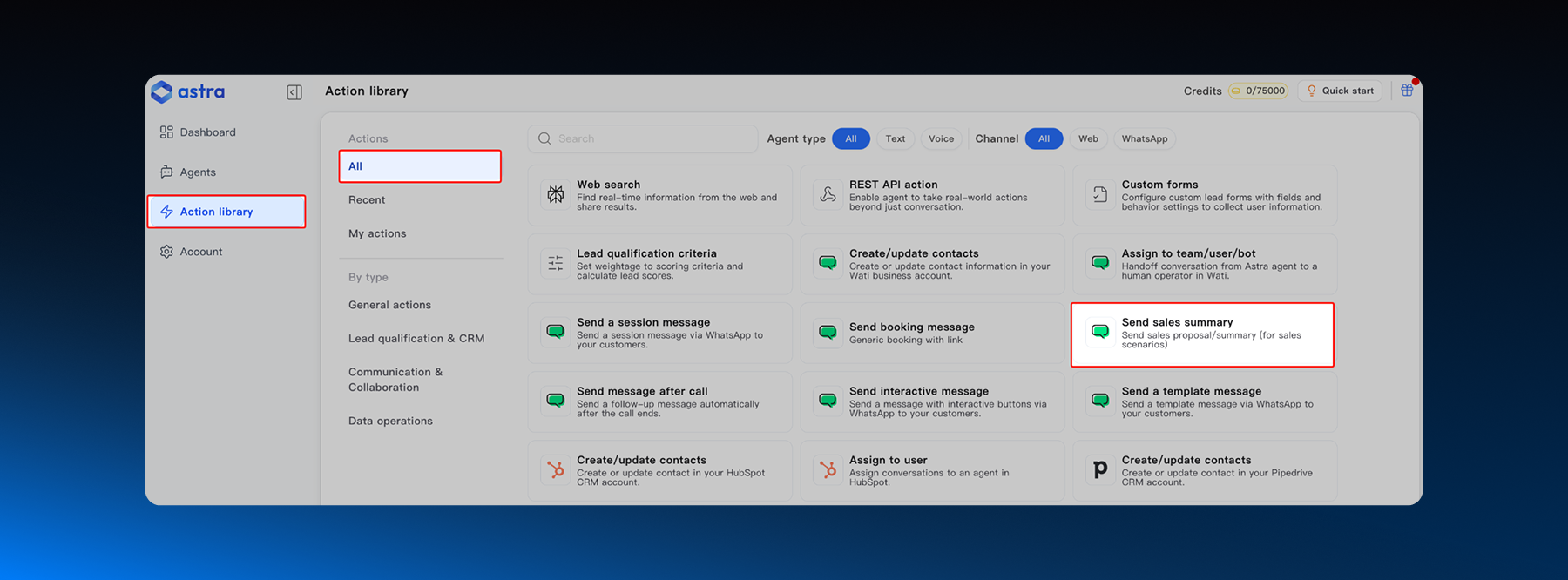Viewport: 1568px width, 580px height.
Task: Click the 'By type' section label
Action: coord(368,277)
